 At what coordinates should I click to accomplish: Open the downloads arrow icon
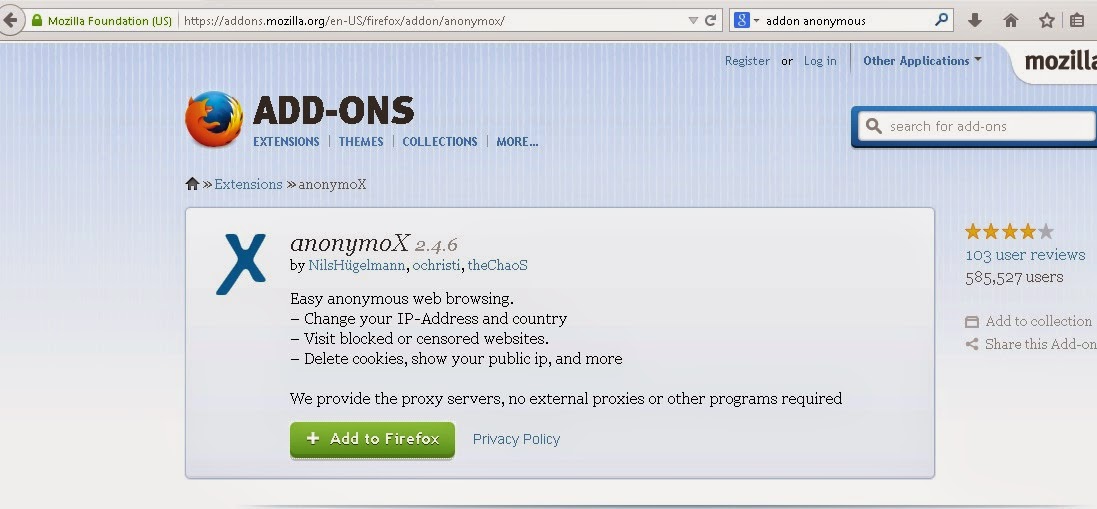click(x=975, y=20)
